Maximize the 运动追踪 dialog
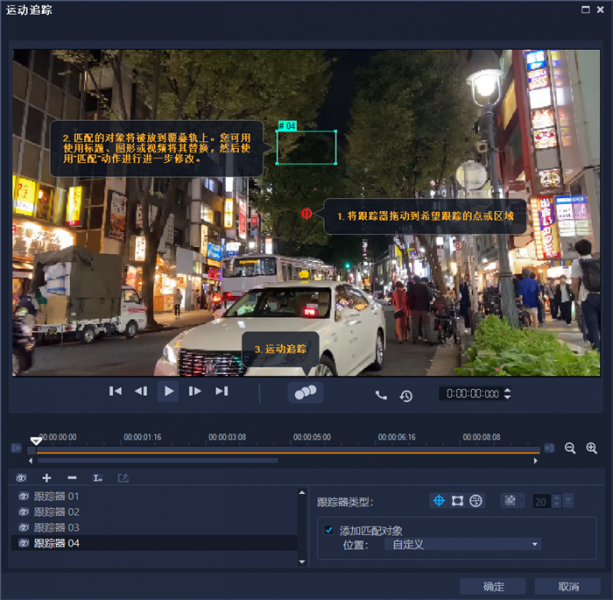The height and width of the screenshot is (600, 613). point(585,9)
